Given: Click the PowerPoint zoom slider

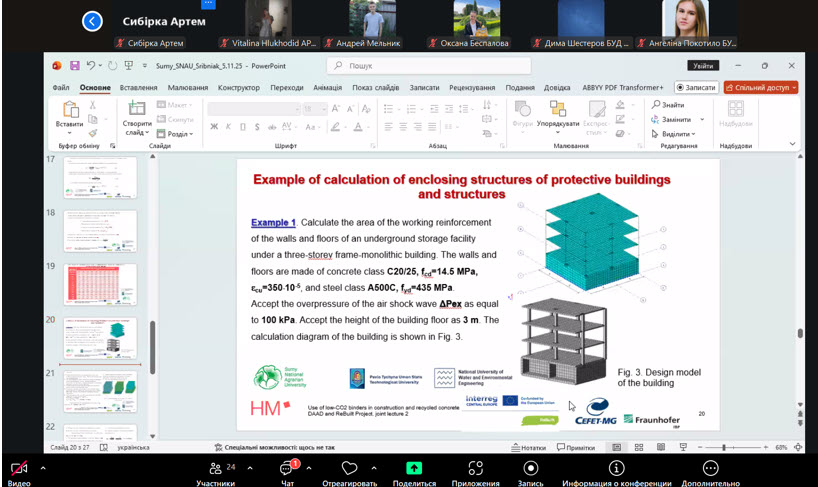Looking at the screenshot, I should 723,447.
